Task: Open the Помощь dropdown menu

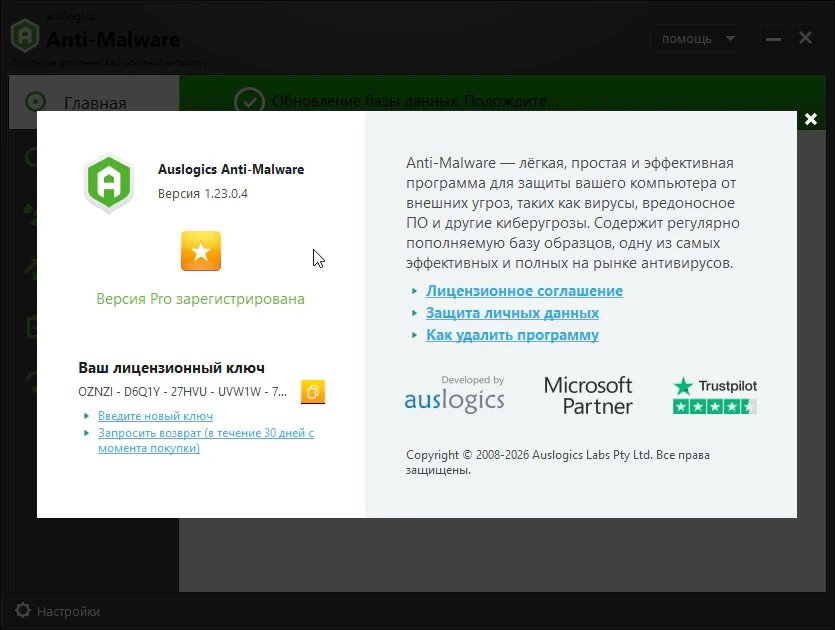Action: pyautogui.click(x=694, y=39)
